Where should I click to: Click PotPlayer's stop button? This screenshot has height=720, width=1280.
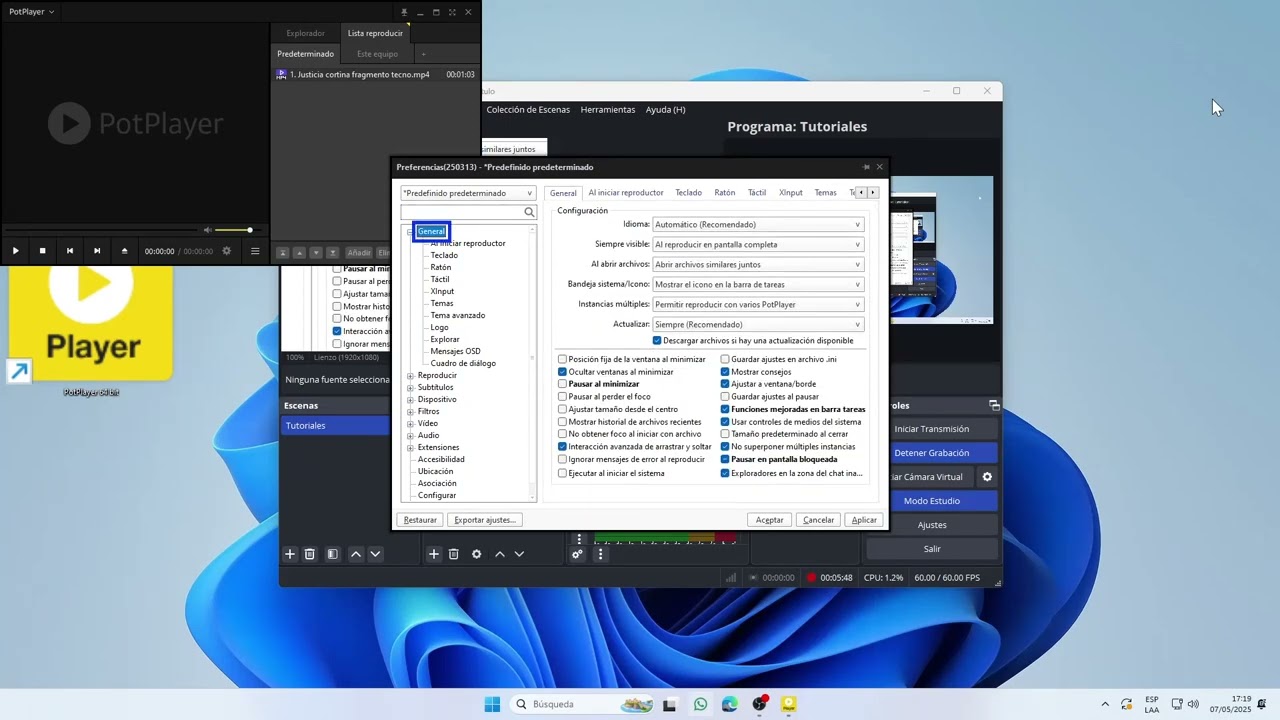pyautogui.click(x=42, y=251)
